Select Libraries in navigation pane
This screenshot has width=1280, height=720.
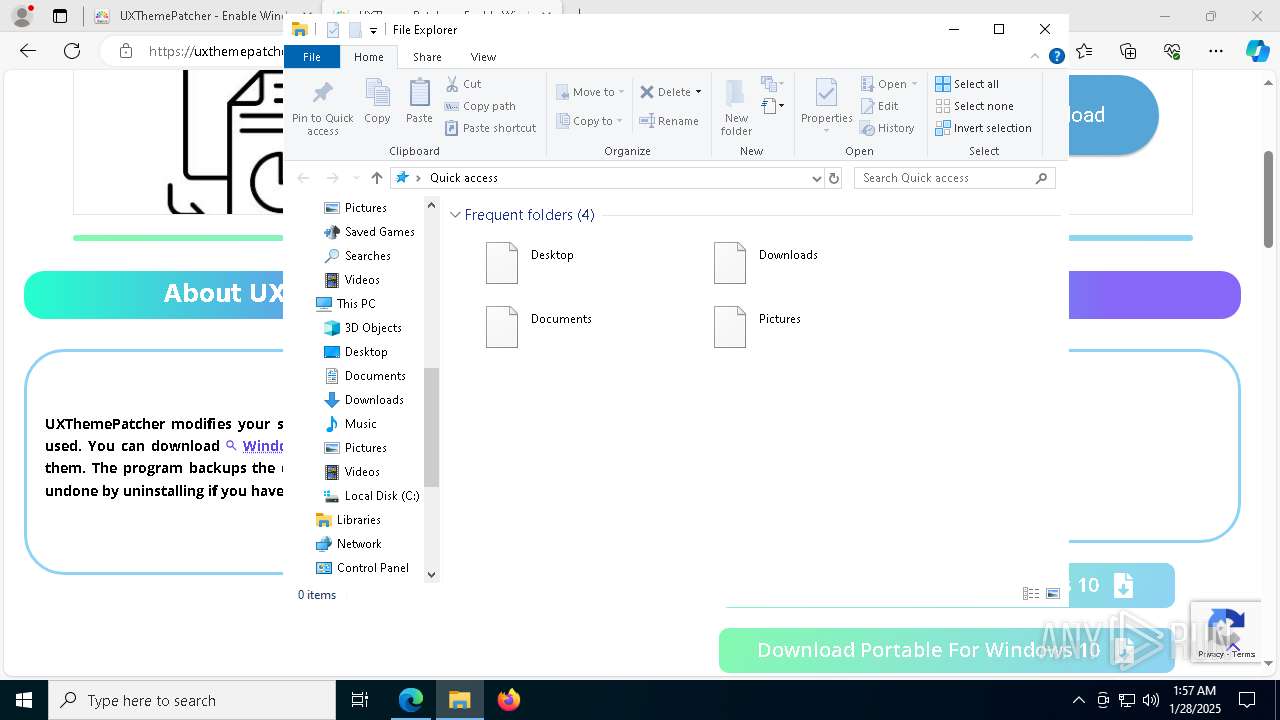click(x=348, y=520)
